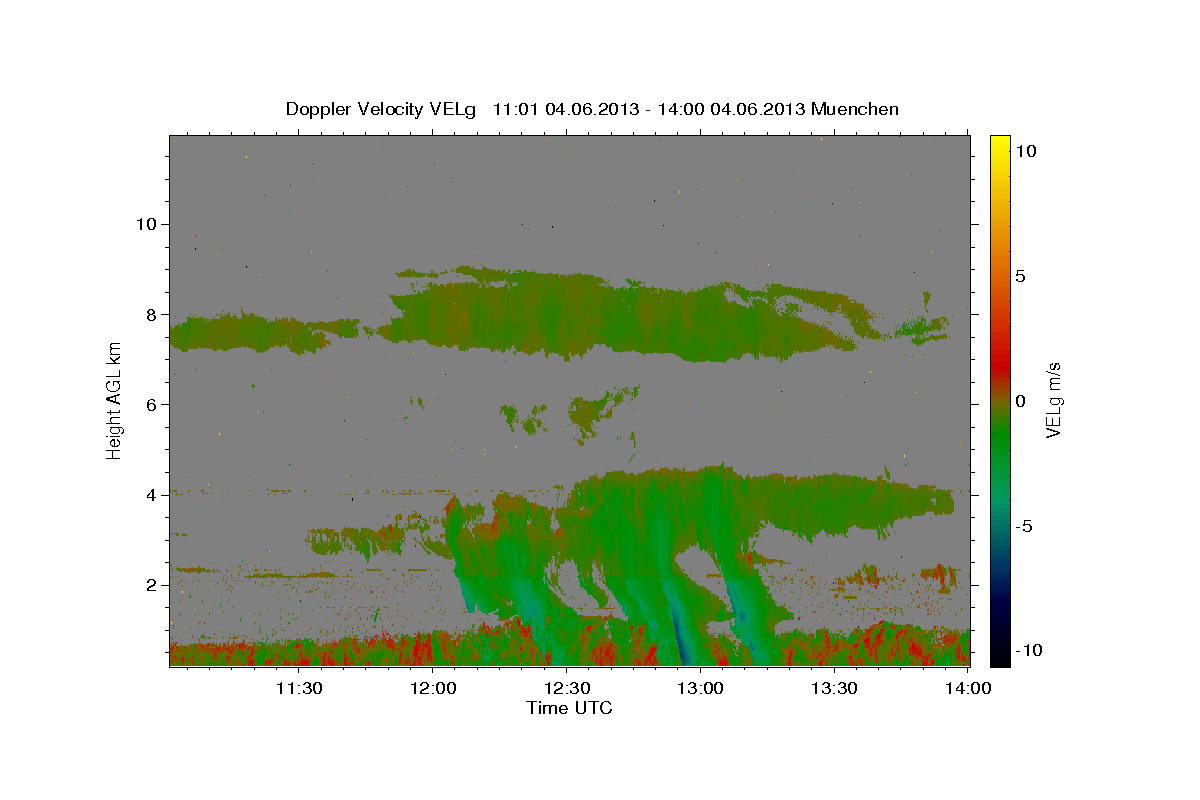Click the colorbar tick label 10
1200x800 pixels.
point(1025,151)
